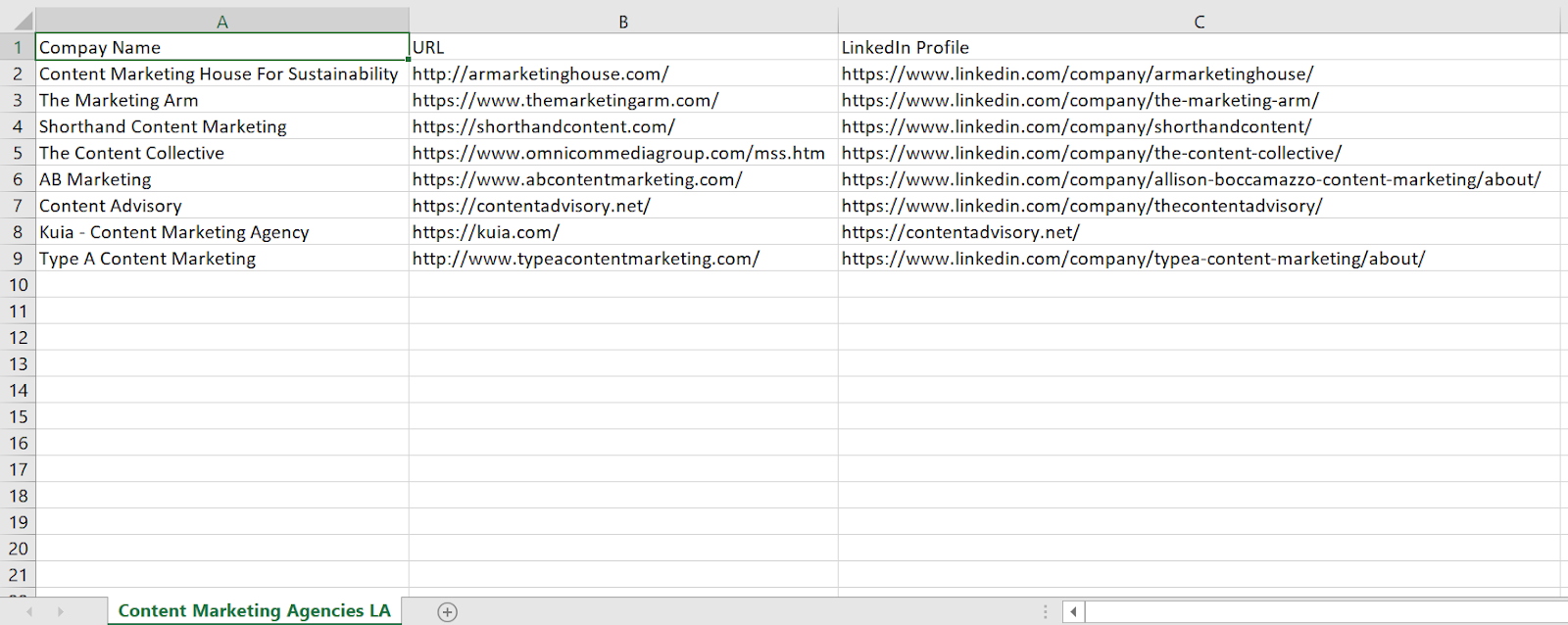Screen dimensions: 1568x625
Task: Select https://shorthandcontent.com/ cell
Action: point(623,126)
